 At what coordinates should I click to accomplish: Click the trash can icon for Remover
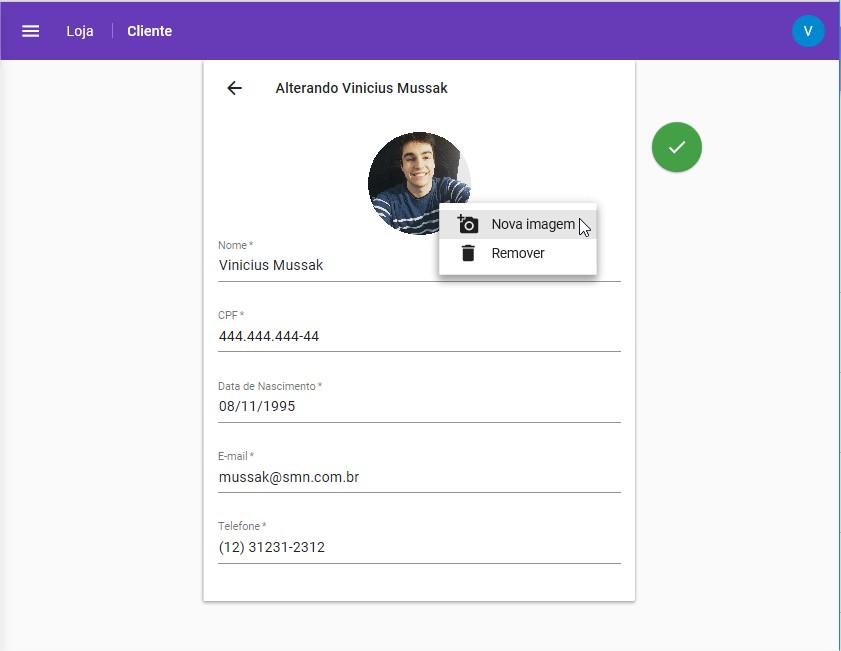coord(467,253)
